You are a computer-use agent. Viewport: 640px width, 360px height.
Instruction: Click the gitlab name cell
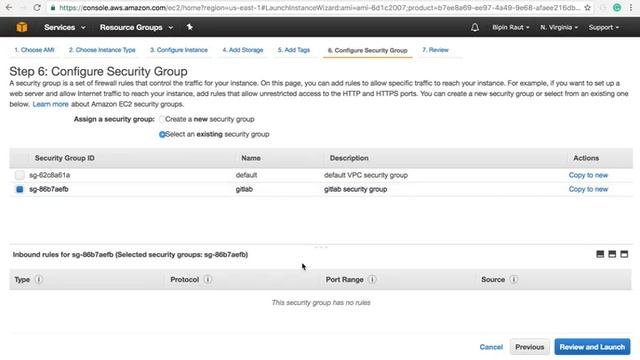pos(244,189)
